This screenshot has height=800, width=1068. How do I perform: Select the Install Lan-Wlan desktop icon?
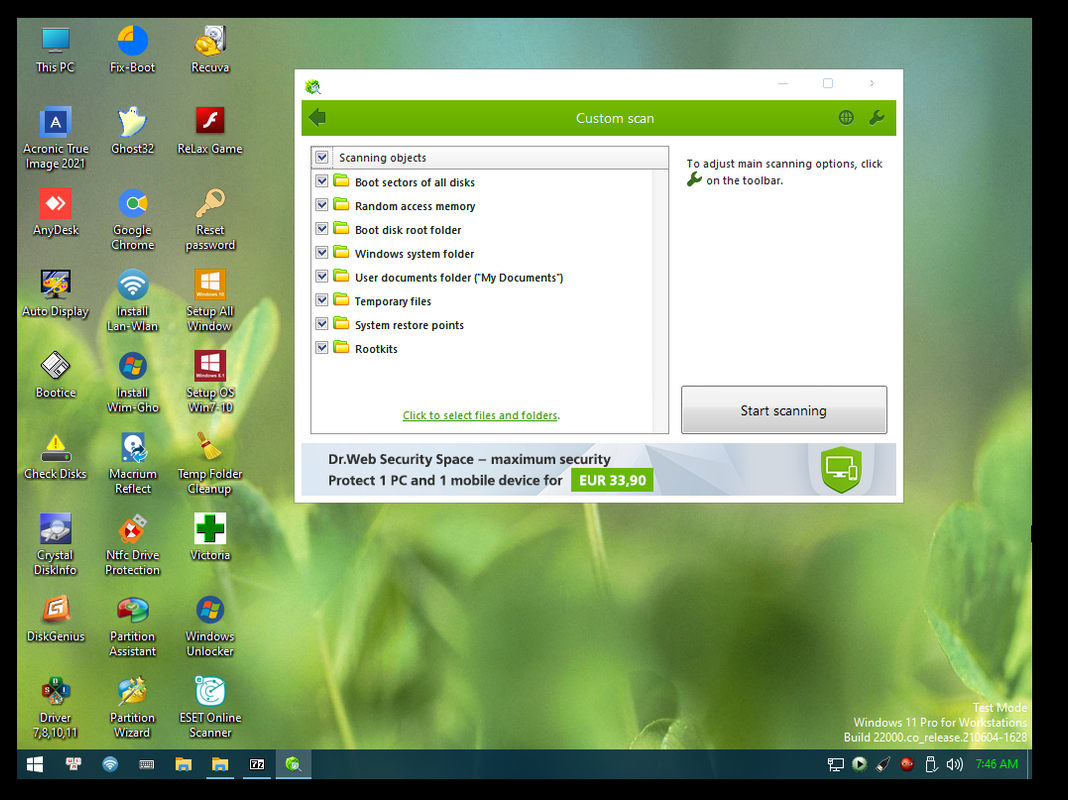tap(132, 301)
